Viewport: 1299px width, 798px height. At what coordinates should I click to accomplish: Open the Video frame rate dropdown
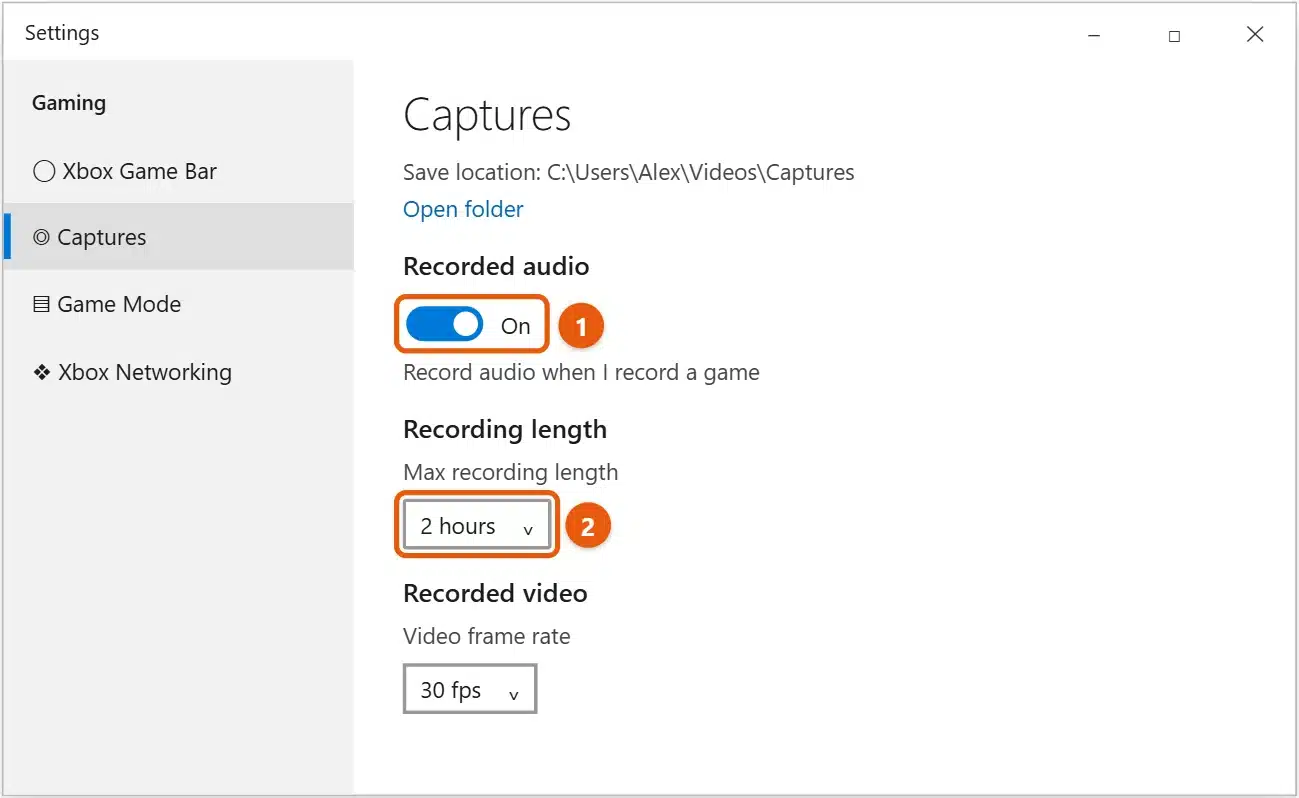470,690
